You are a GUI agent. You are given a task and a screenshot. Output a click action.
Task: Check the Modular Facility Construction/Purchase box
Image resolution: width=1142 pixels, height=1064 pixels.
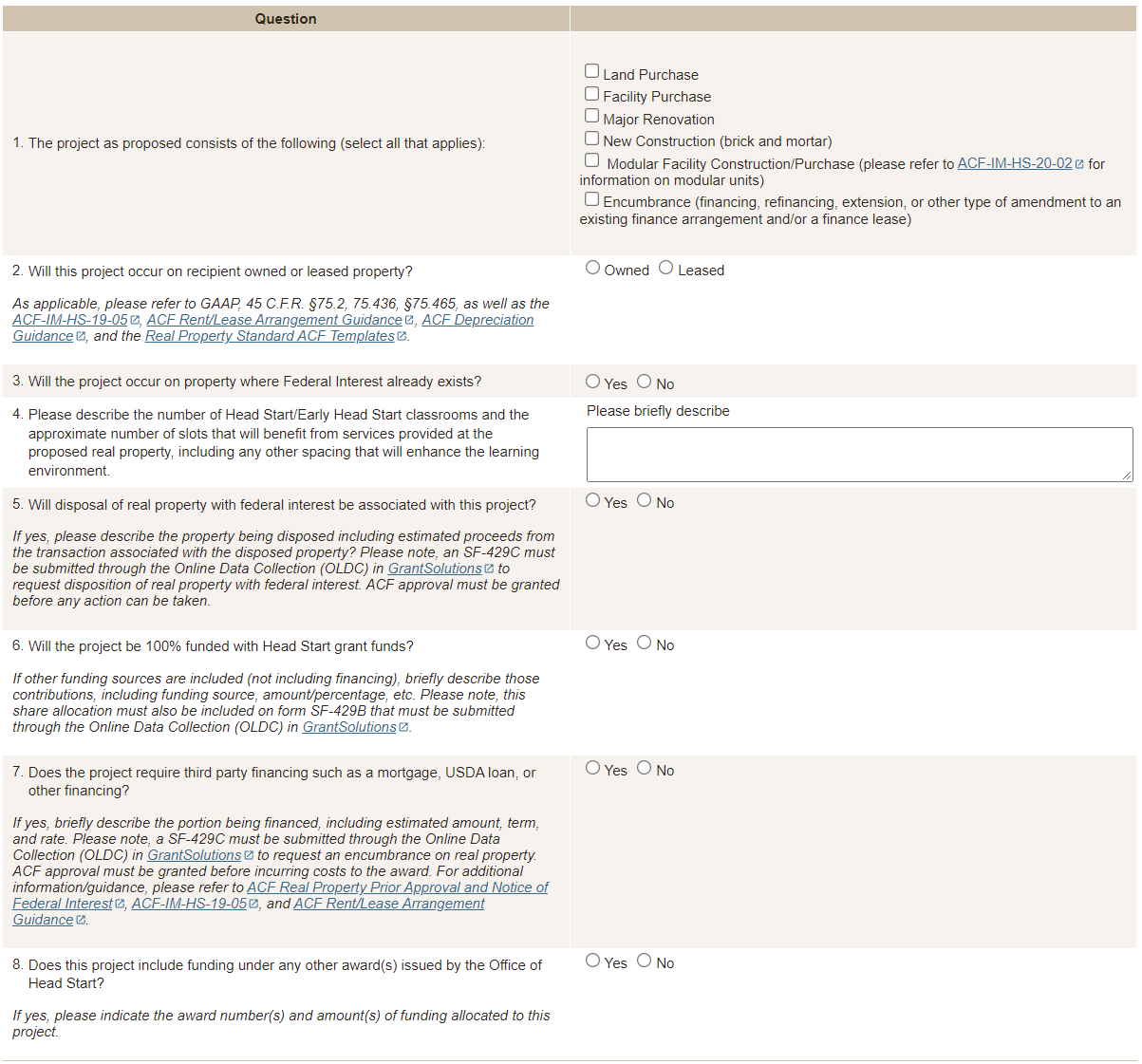point(591,160)
